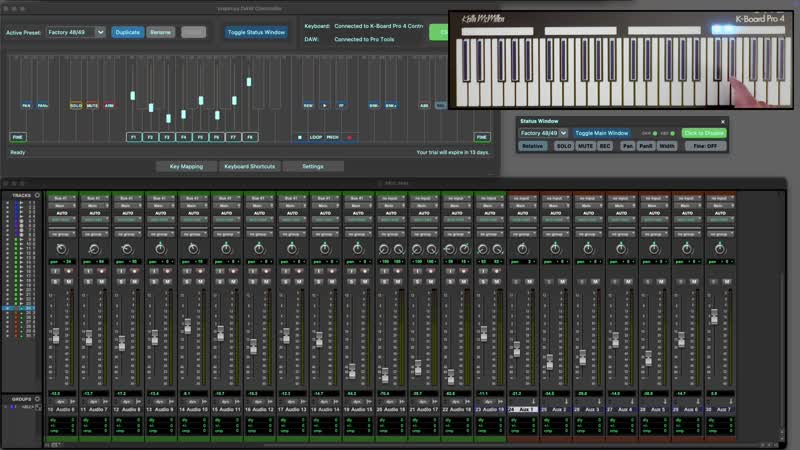Open the Aux 1 input selector
800x450 pixels.
[x=522, y=198]
